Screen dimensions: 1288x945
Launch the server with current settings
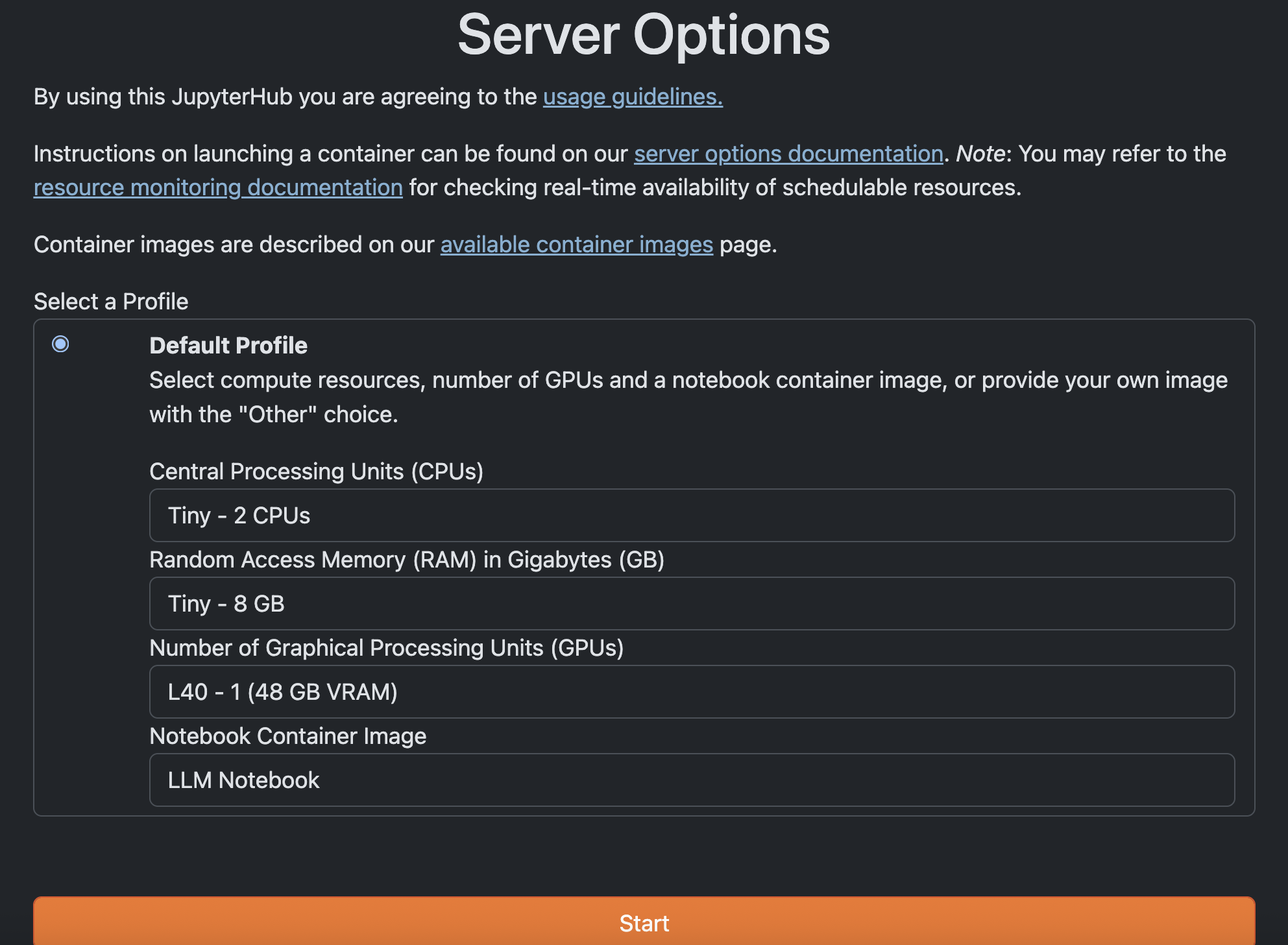(x=644, y=923)
